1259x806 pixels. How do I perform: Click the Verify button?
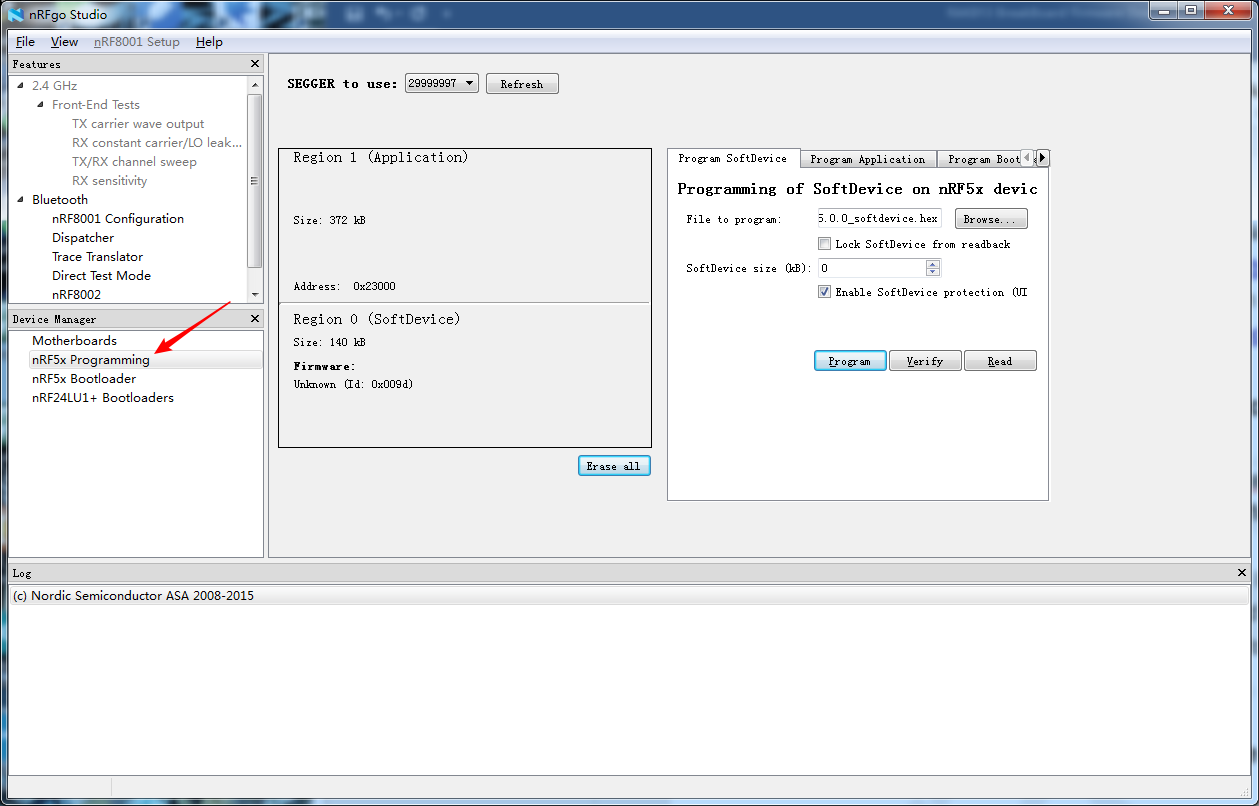925,361
